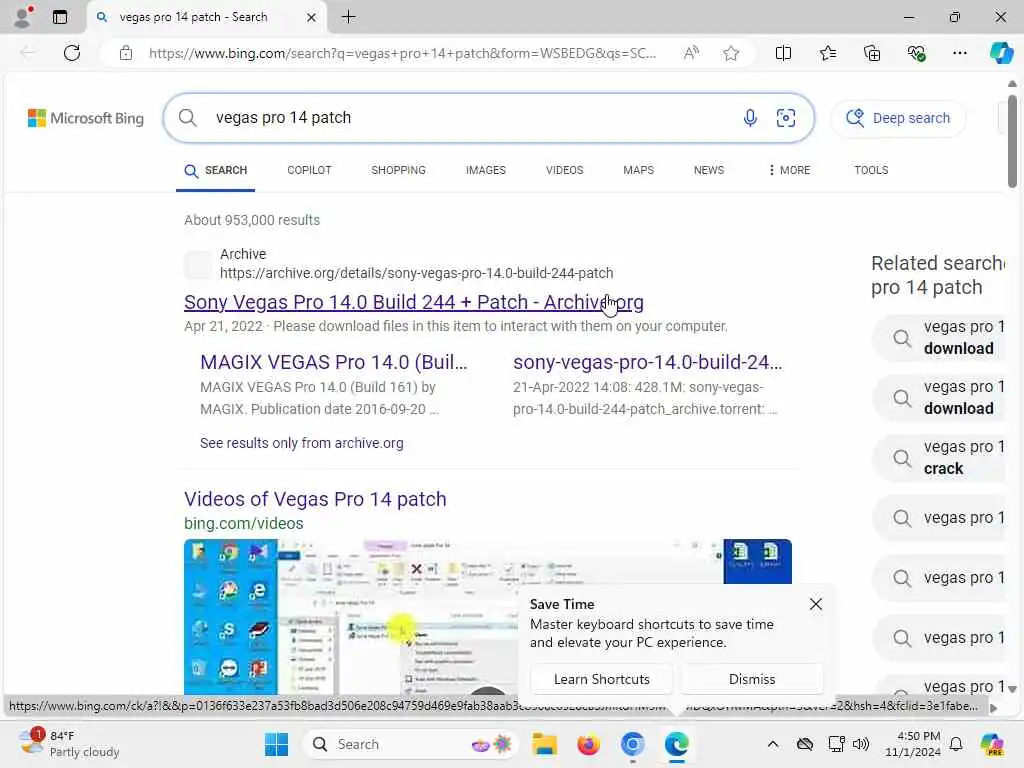Image resolution: width=1024 pixels, height=768 pixels.
Task: Switch to the COPILOT tab
Action: pyautogui.click(x=310, y=170)
